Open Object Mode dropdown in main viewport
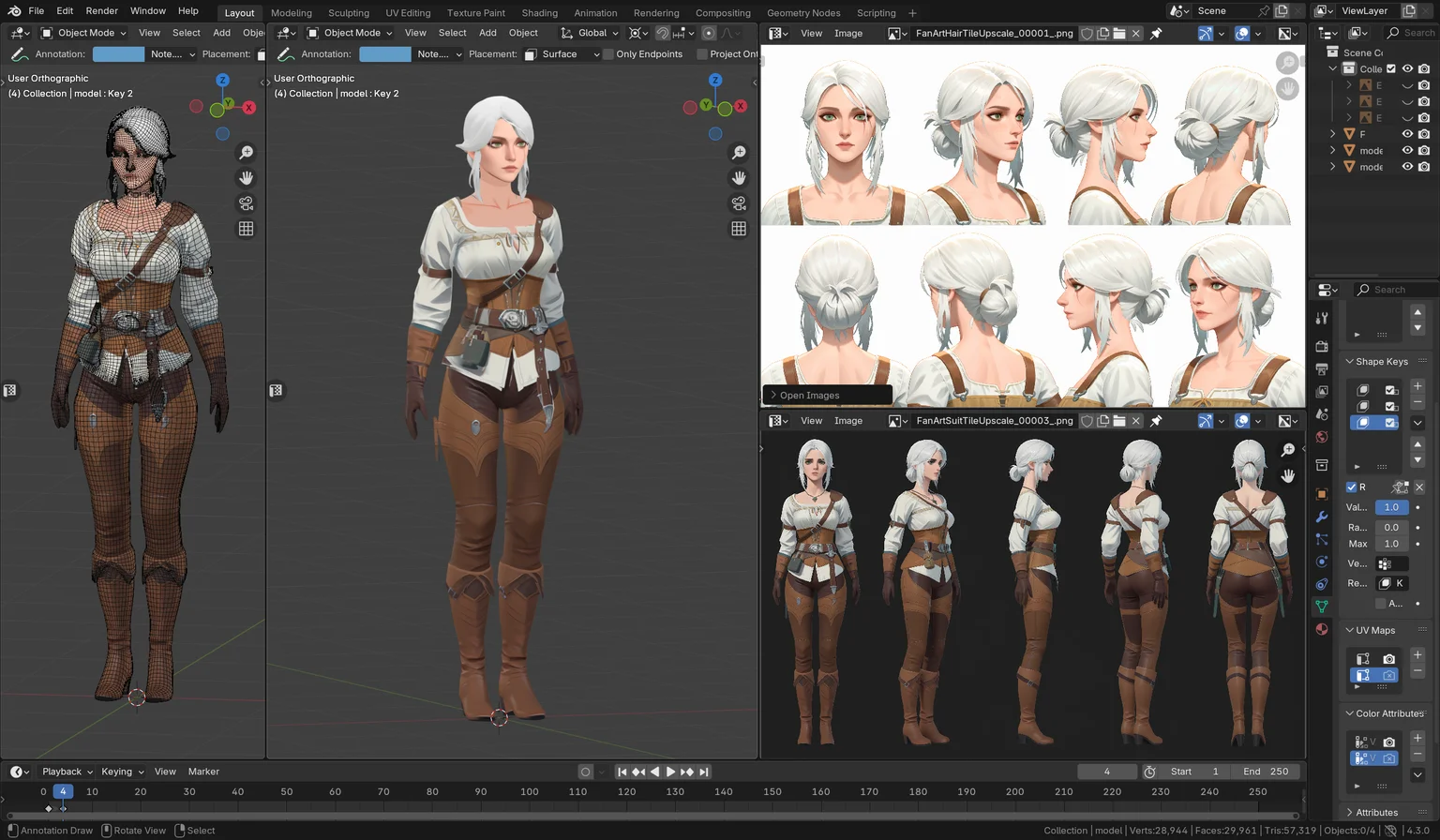Viewport: 1440px width, 840px height. pyautogui.click(x=351, y=33)
